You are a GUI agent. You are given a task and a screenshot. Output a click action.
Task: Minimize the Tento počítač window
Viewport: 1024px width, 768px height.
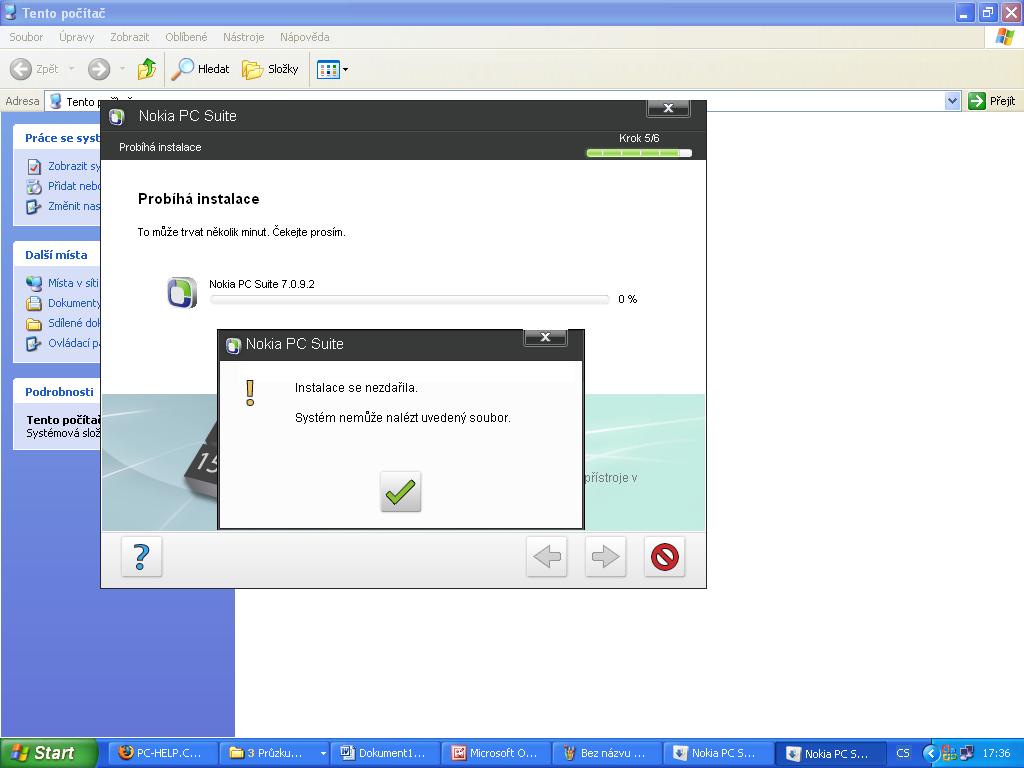965,13
